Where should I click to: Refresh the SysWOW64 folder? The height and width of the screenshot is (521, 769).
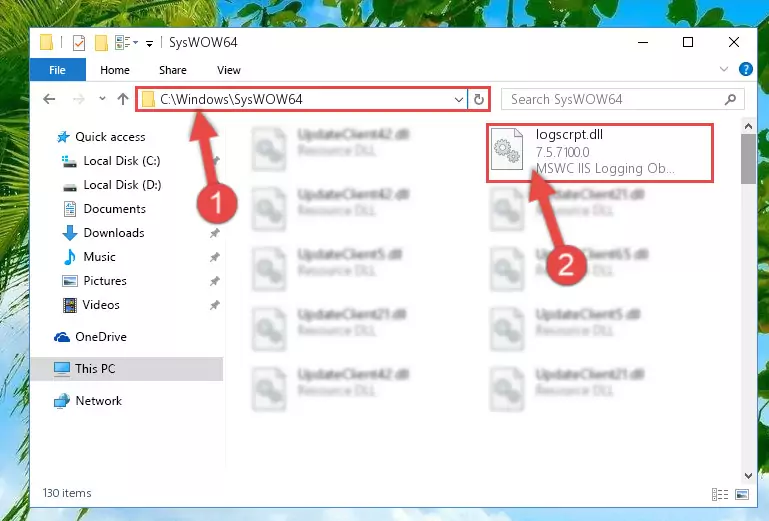[479, 100]
